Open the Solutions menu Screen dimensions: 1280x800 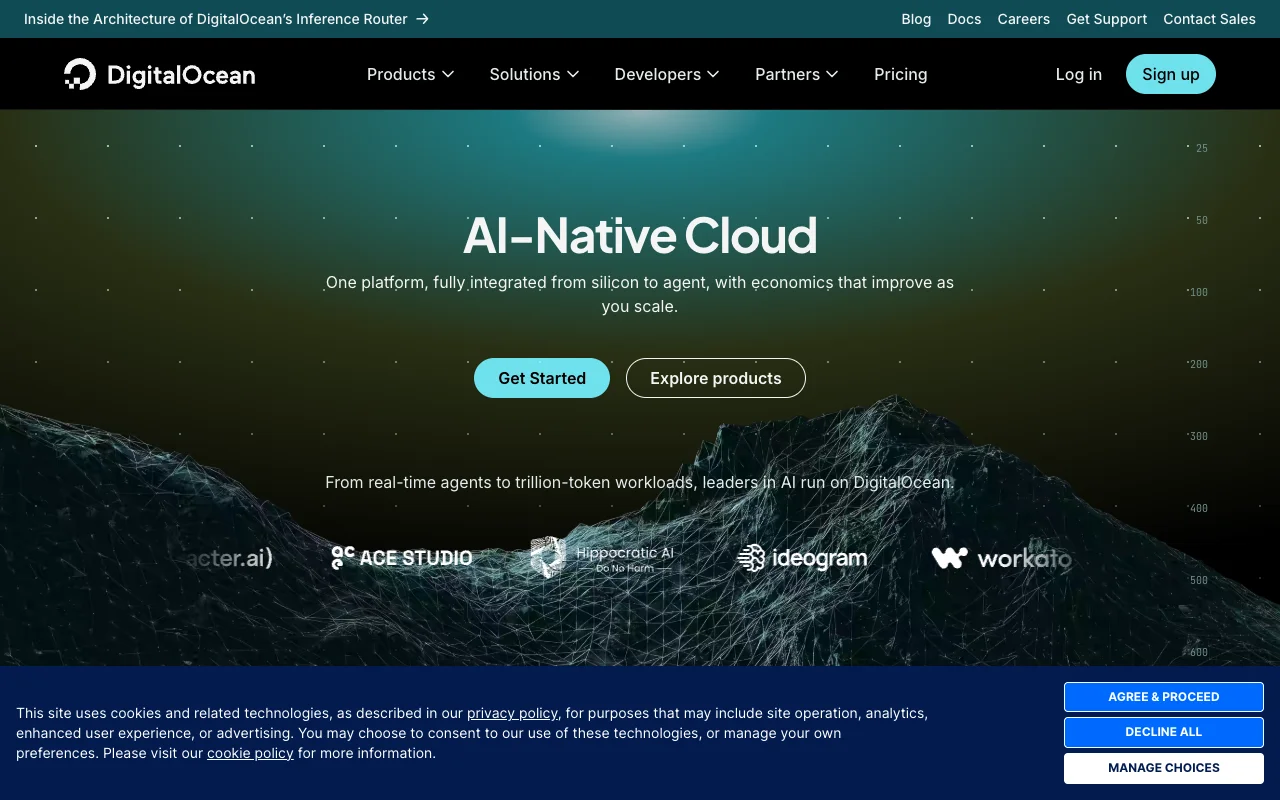[x=534, y=74]
